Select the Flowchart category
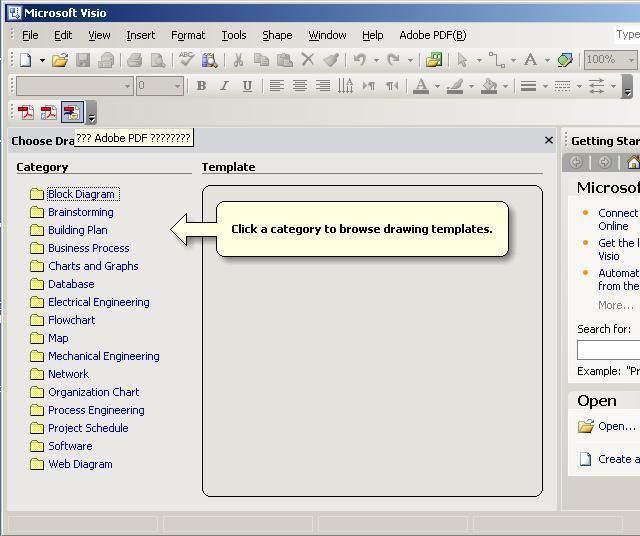640x536 pixels. click(71, 320)
